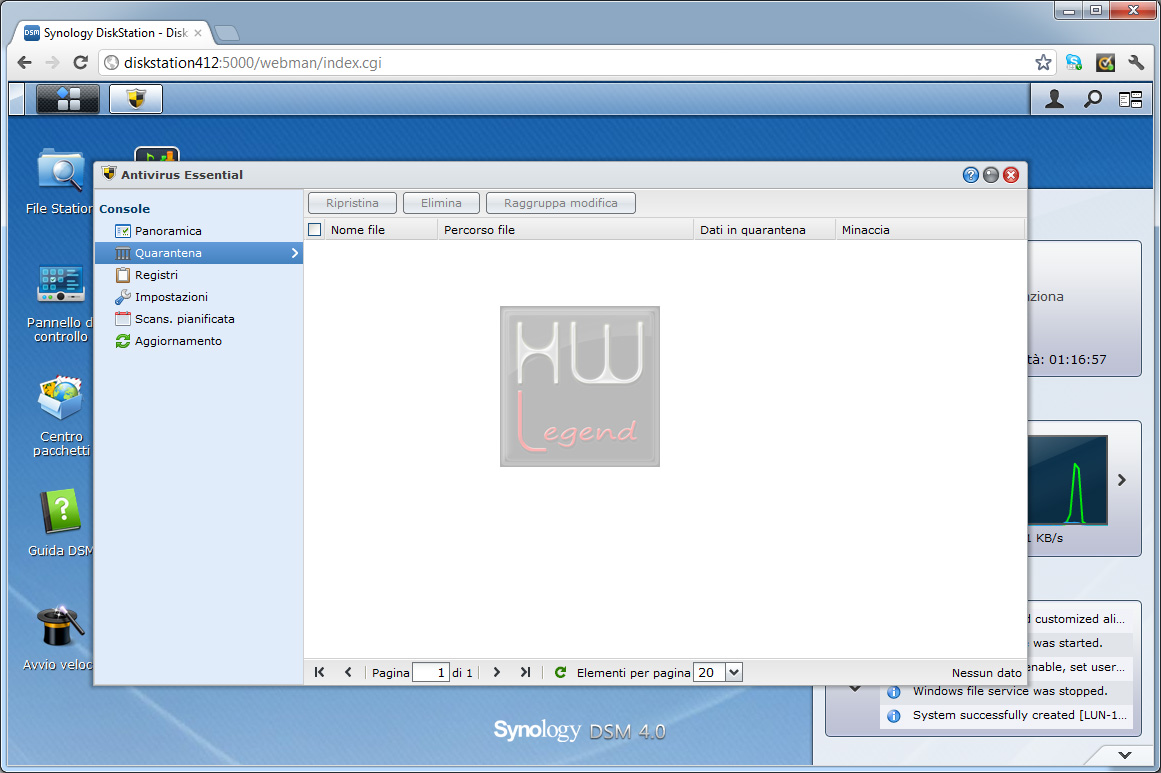Close the Synology DiskStation browser tab
Viewport: 1161px width, 773px height.
pyautogui.click(x=198, y=33)
